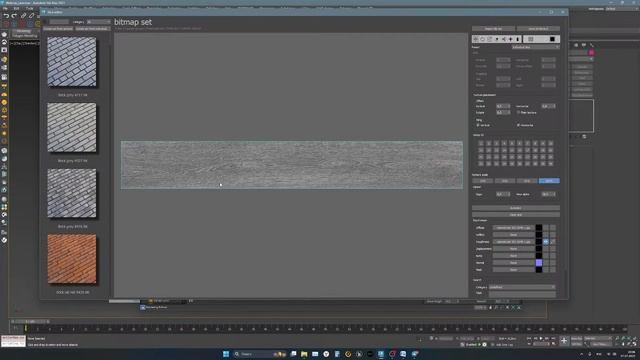The image size is (640, 360).
Task: Click the black swatch in bitmap set toolbar
Action: (x=552, y=39)
